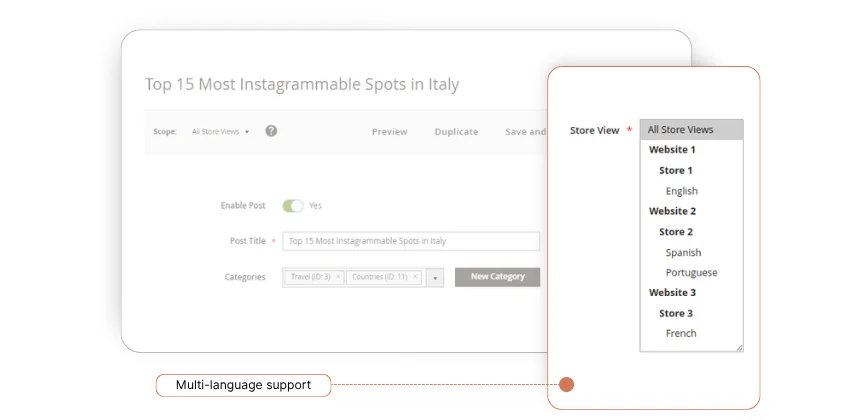Select All Store Views in Store View list
The height and width of the screenshot is (420, 850).
coord(680,130)
